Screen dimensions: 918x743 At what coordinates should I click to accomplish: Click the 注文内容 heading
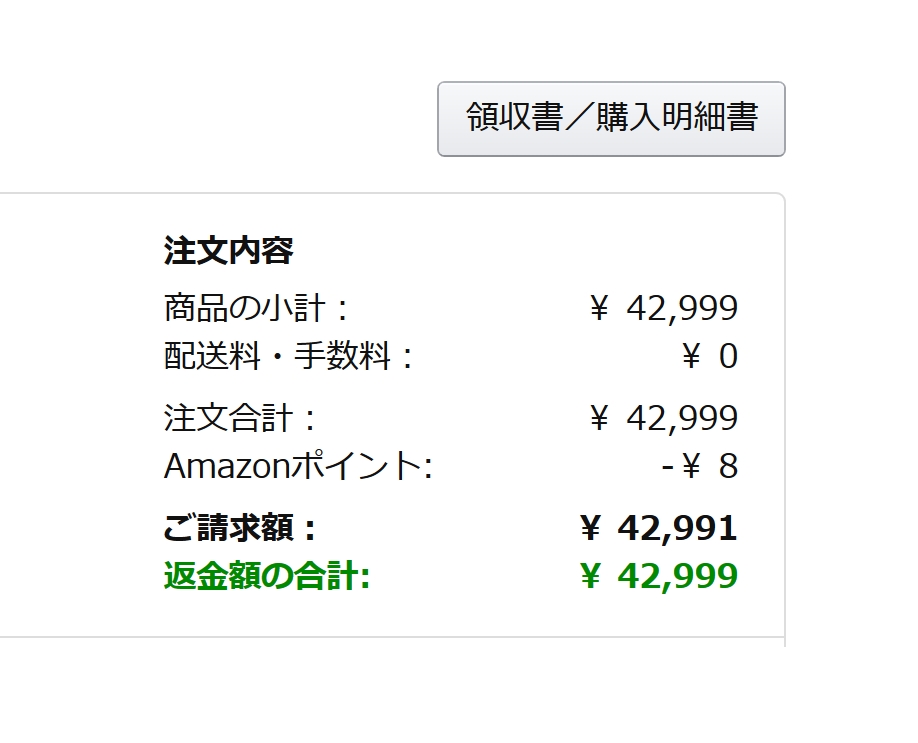pyautogui.click(x=228, y=251)
